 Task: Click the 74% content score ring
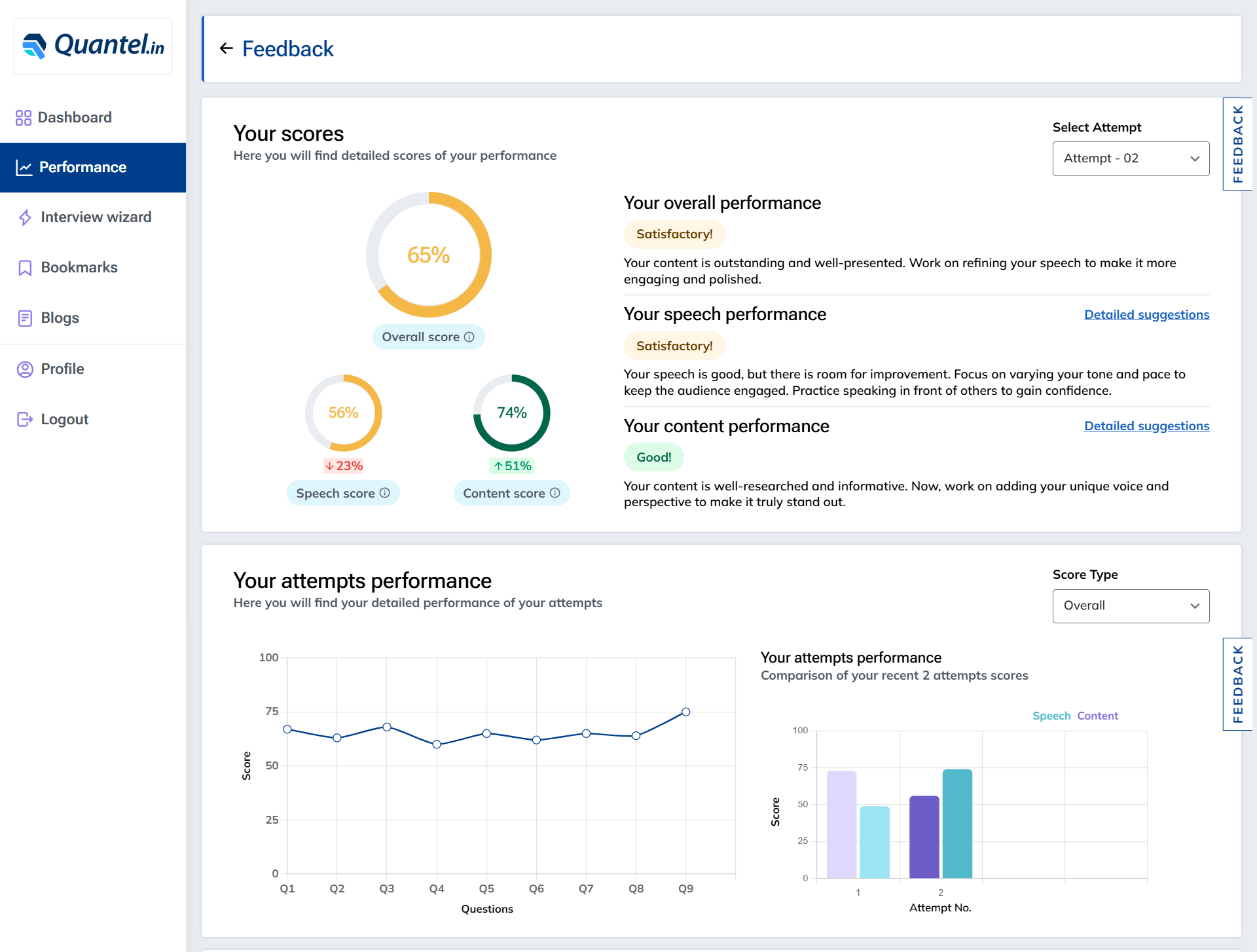(x=511, y=412)
